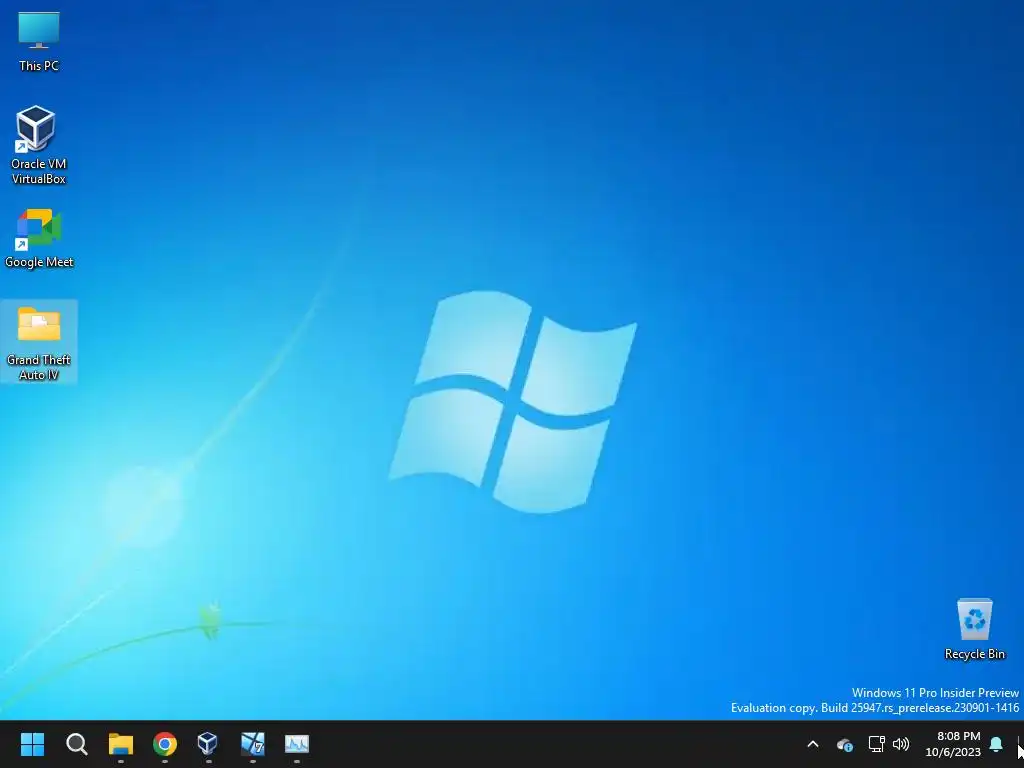Select the Google Meet desktop shortcut

[x=39, y=238]
